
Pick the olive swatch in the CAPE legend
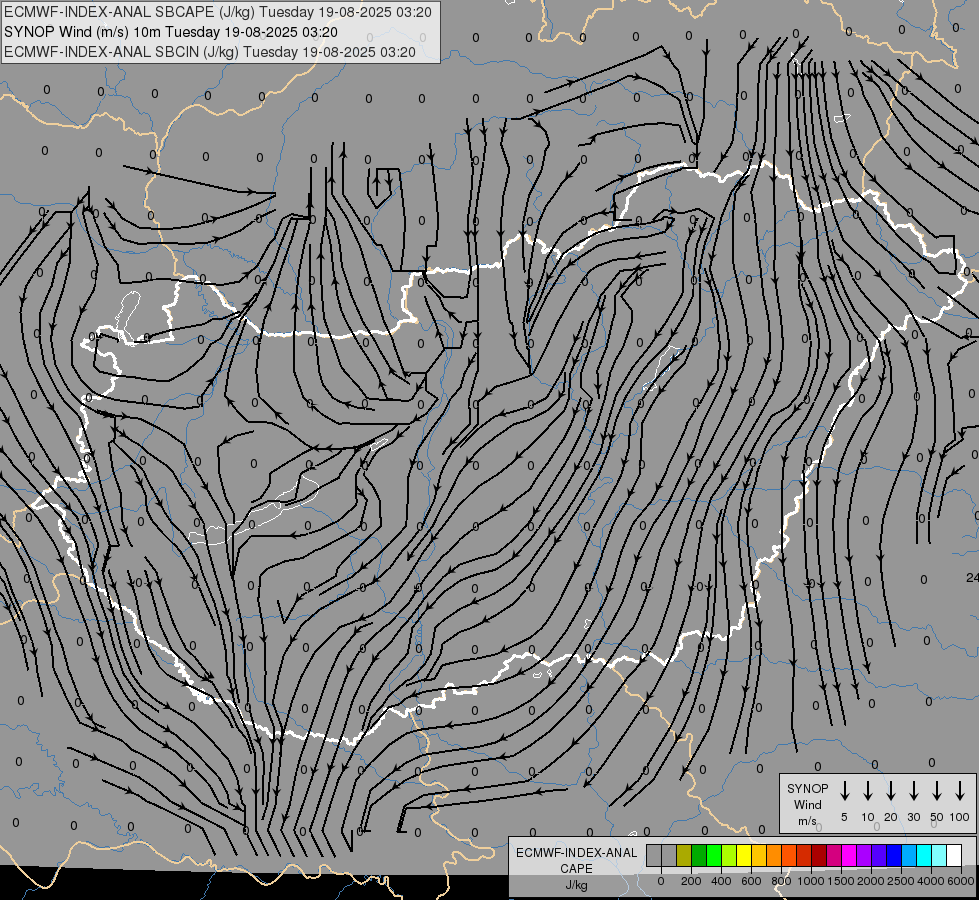pyautogui.click(x=684, y=855)
